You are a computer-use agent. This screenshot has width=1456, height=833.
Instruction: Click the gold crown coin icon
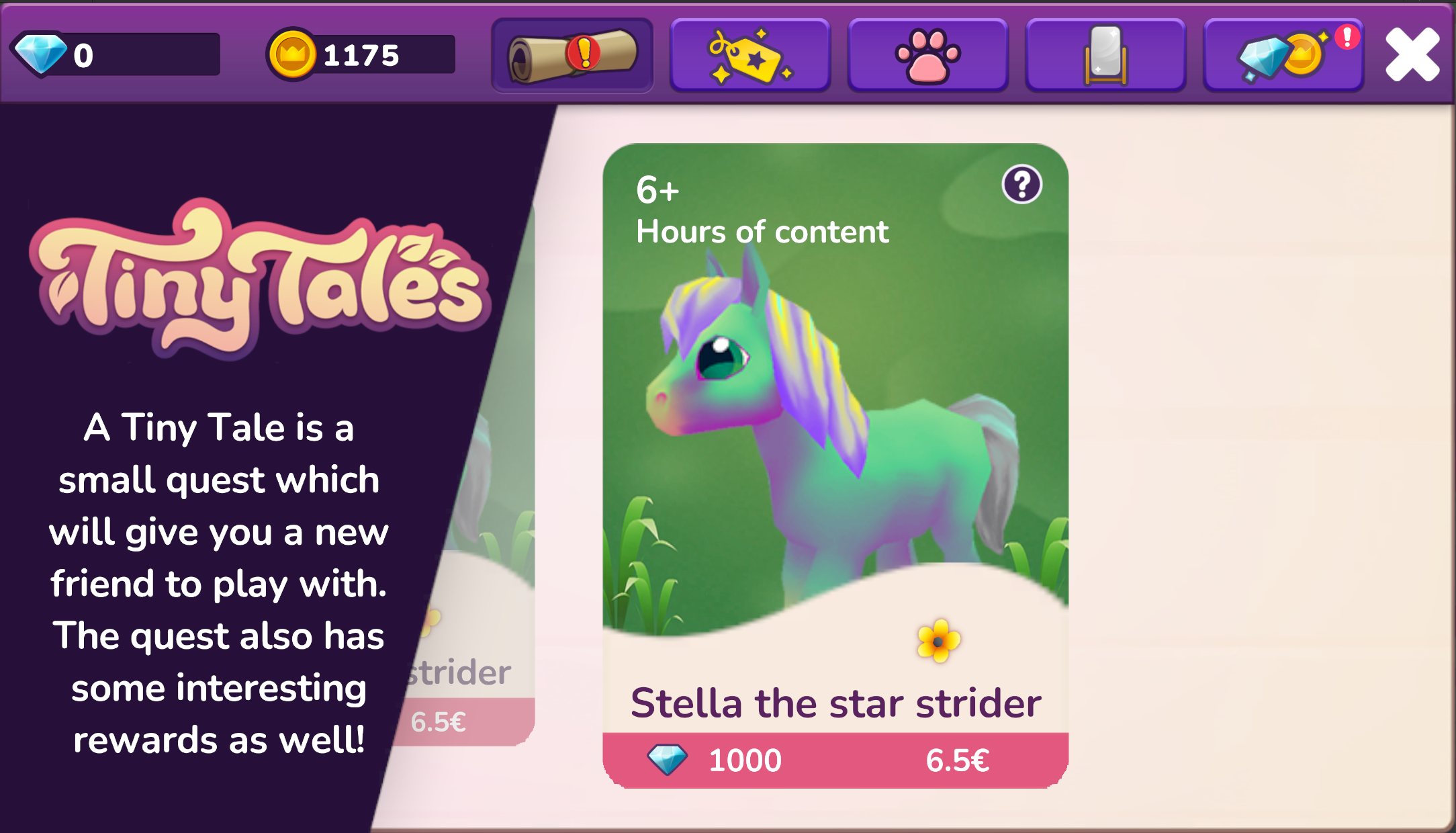click(x=292, y=54)
